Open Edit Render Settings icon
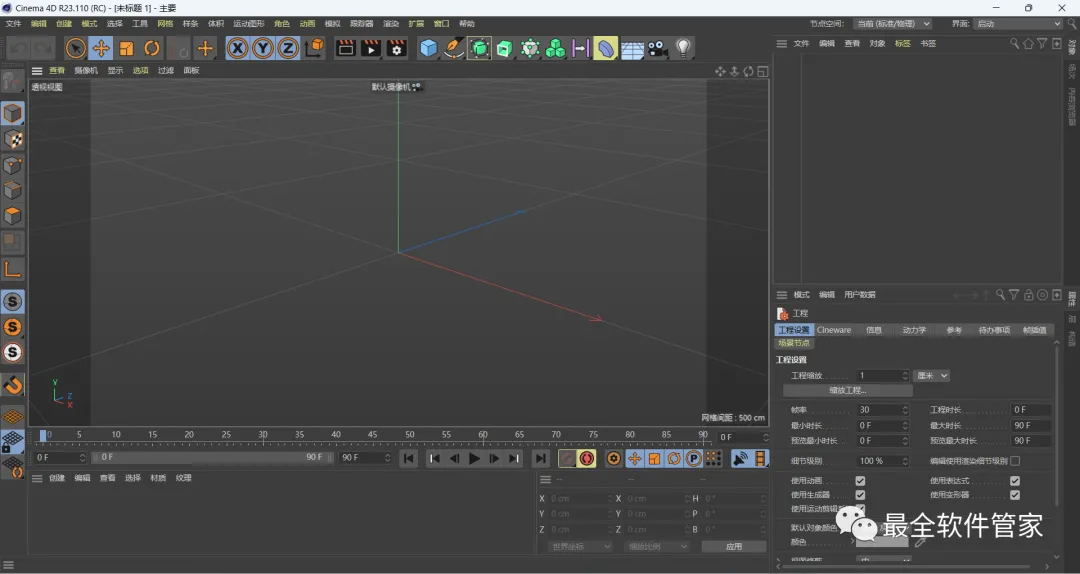 [397, 48]
